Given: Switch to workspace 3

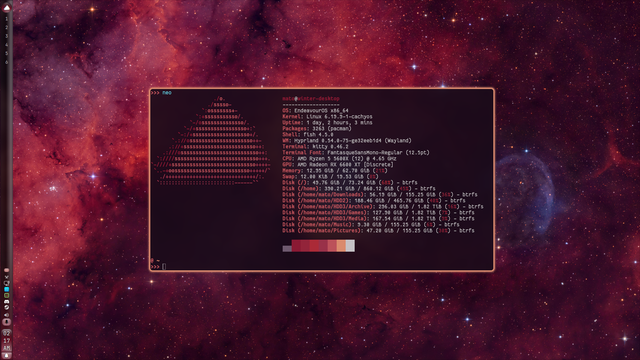Looking at the screenshot, I should (7, 36).
